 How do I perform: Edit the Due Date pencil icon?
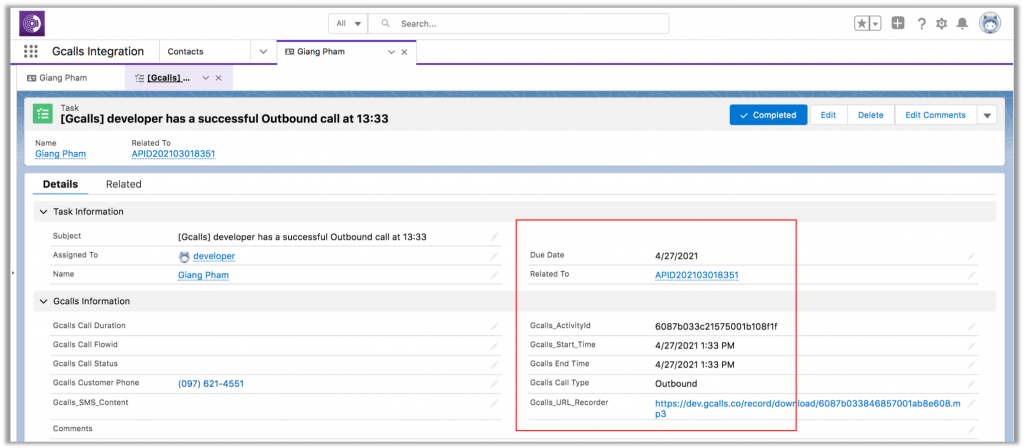tap(972, 257)
